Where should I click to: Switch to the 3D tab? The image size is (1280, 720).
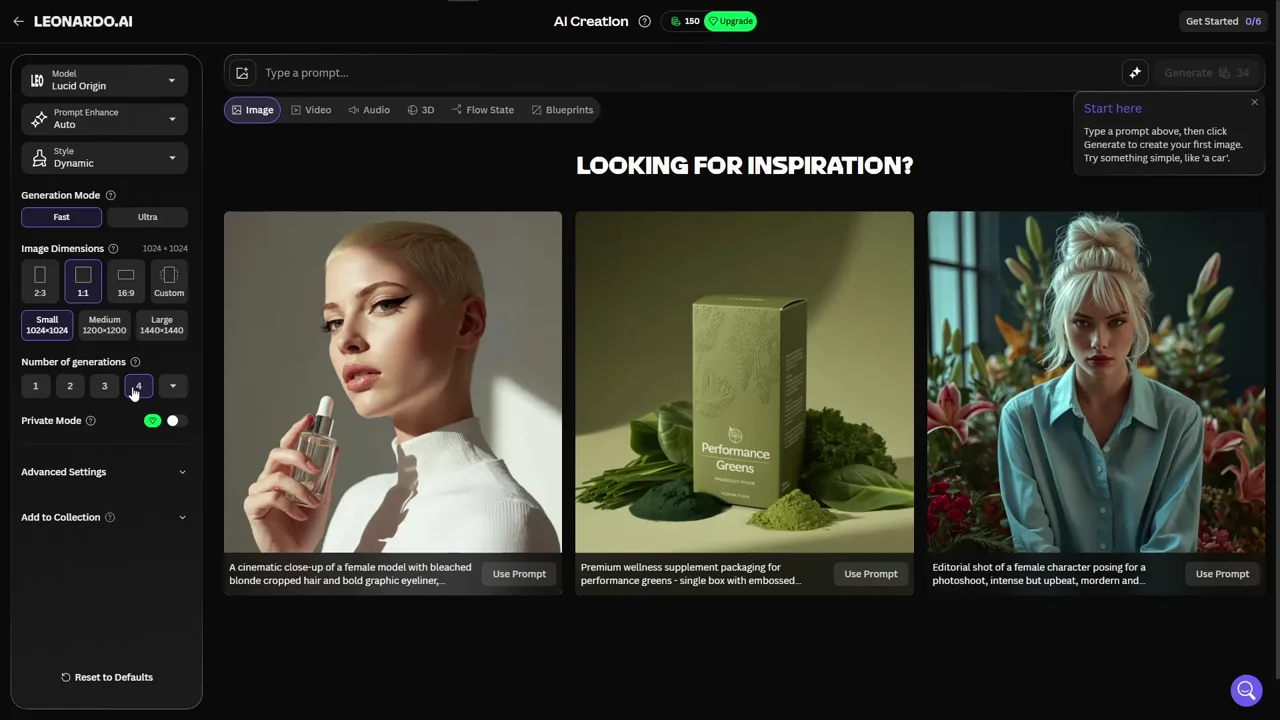[421, 110]
